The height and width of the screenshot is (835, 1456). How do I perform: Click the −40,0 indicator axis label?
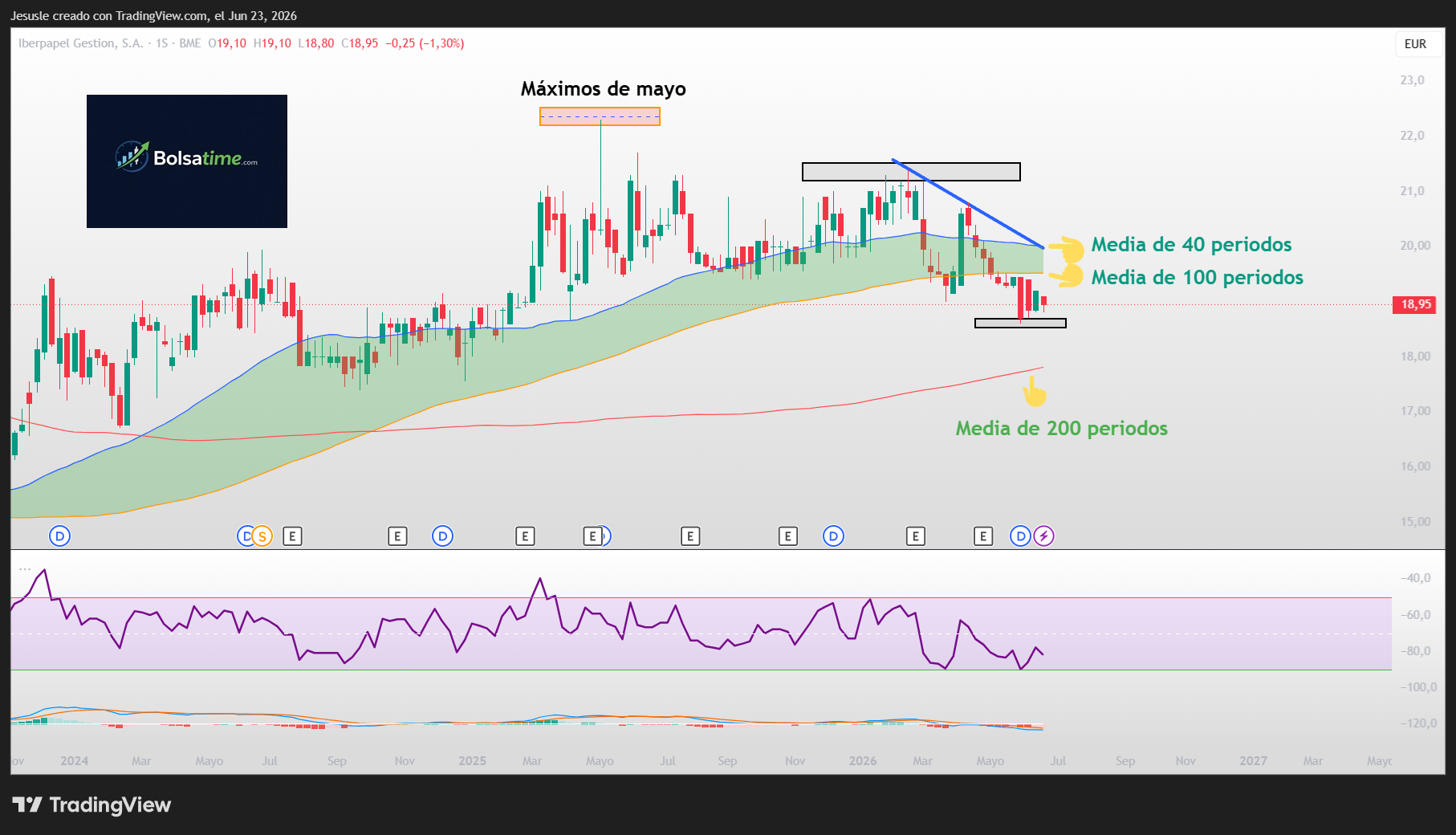pos(1415,578)
